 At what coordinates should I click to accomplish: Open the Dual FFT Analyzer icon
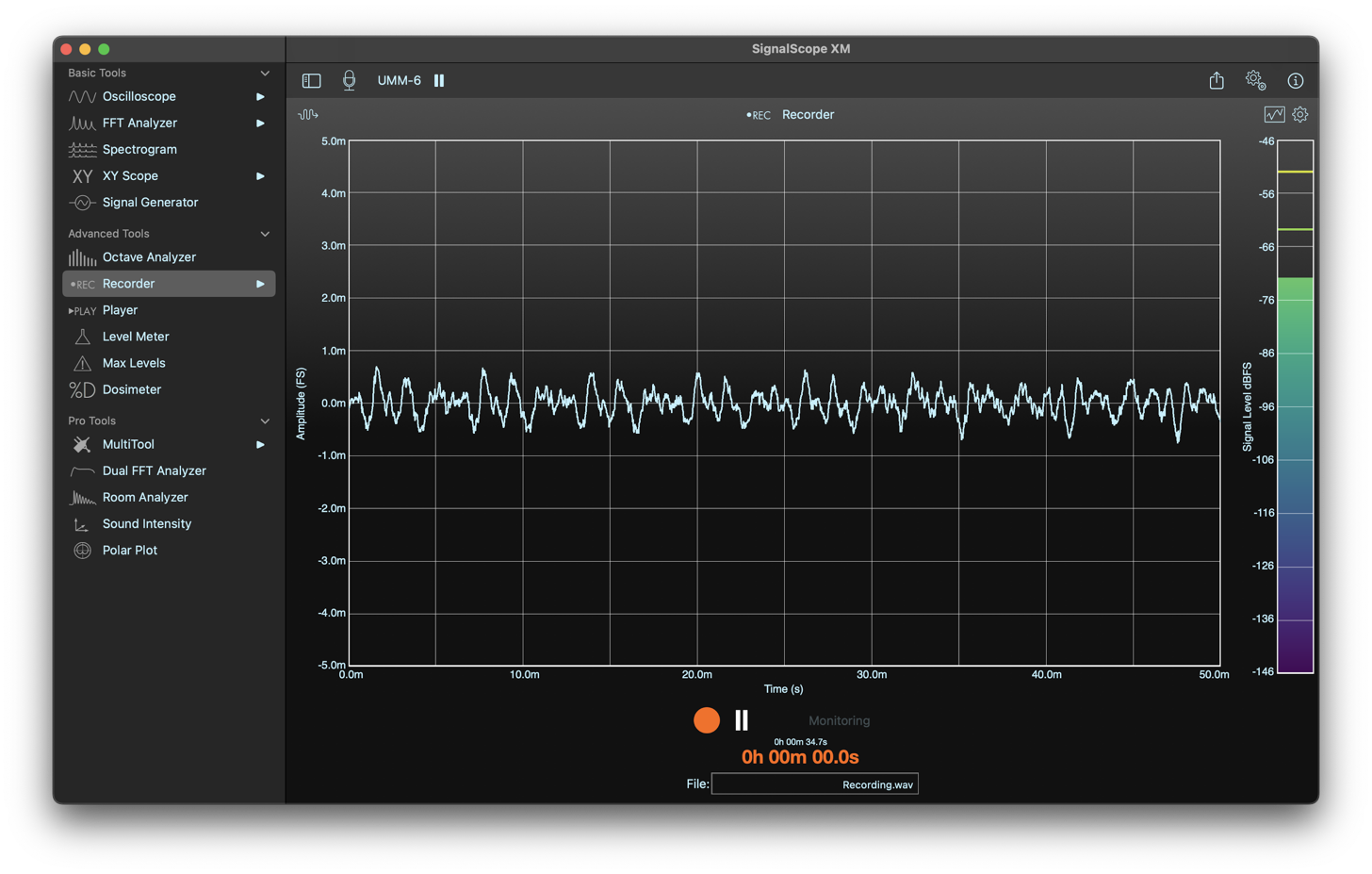82,470
